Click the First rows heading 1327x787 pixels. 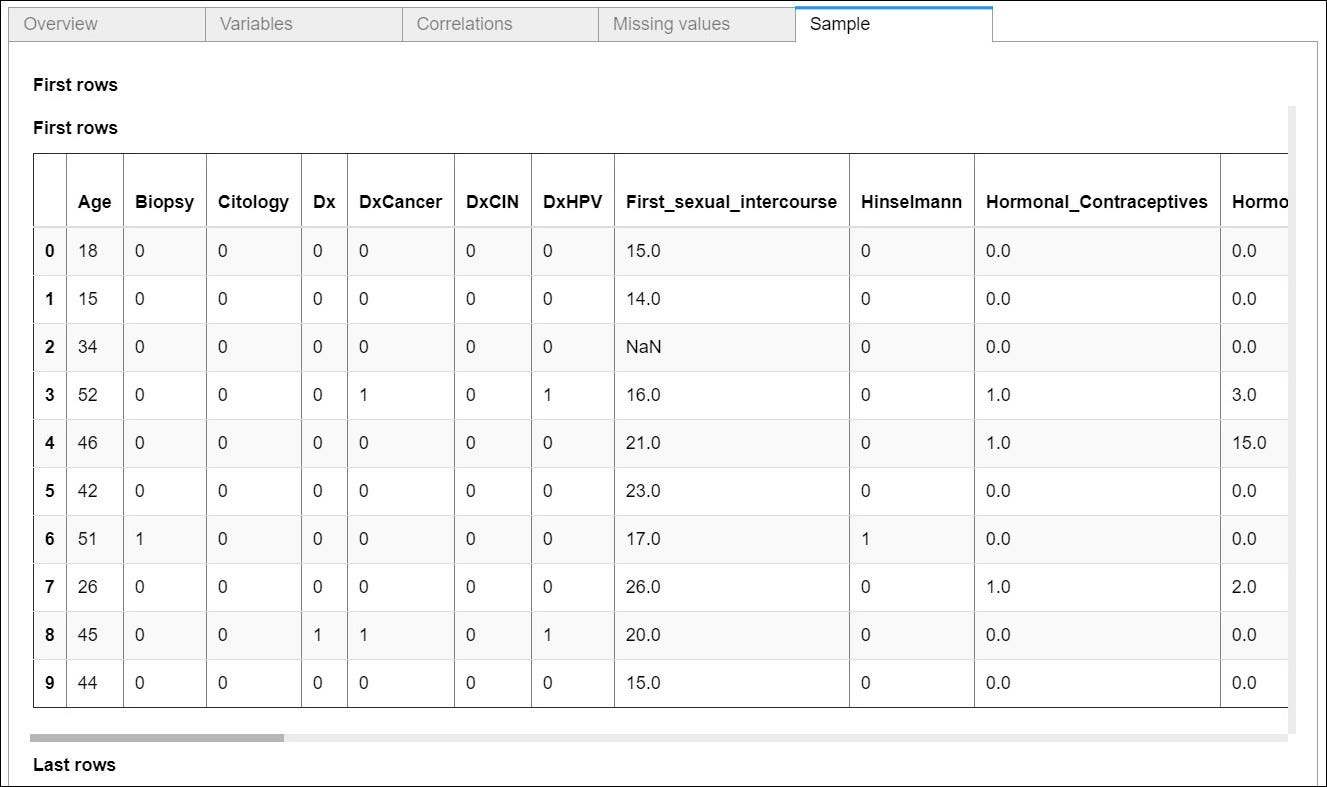point(75,85)
